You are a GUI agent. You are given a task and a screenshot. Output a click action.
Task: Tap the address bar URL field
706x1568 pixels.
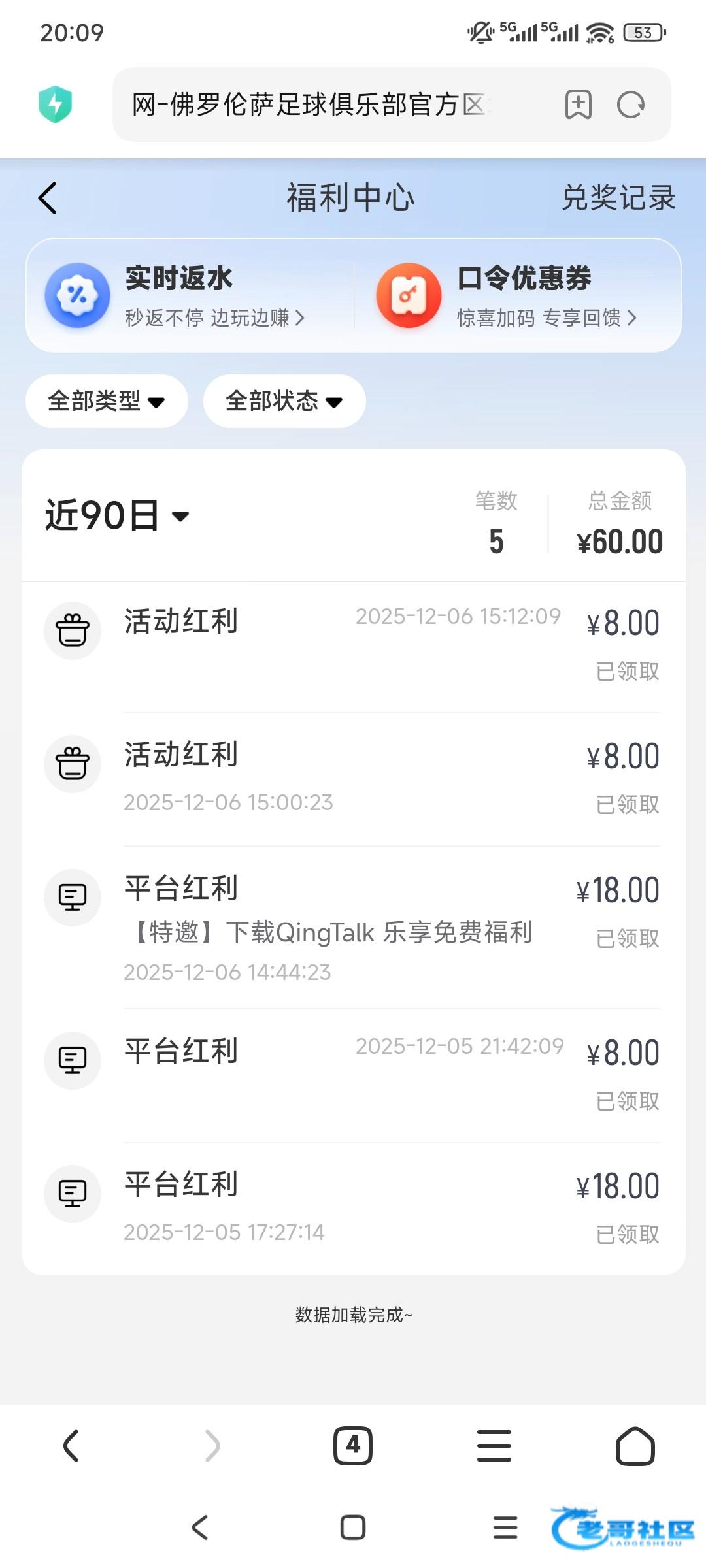(x=327, y=105)
